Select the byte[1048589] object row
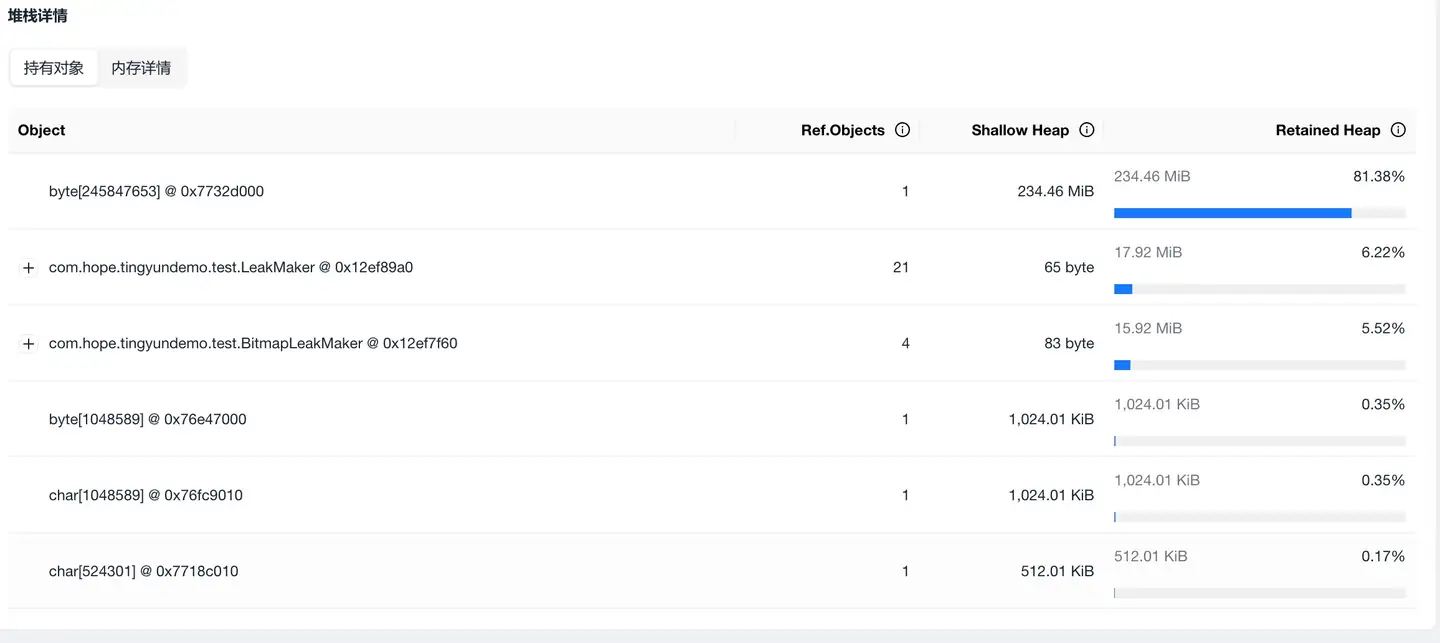 (147, 419)
